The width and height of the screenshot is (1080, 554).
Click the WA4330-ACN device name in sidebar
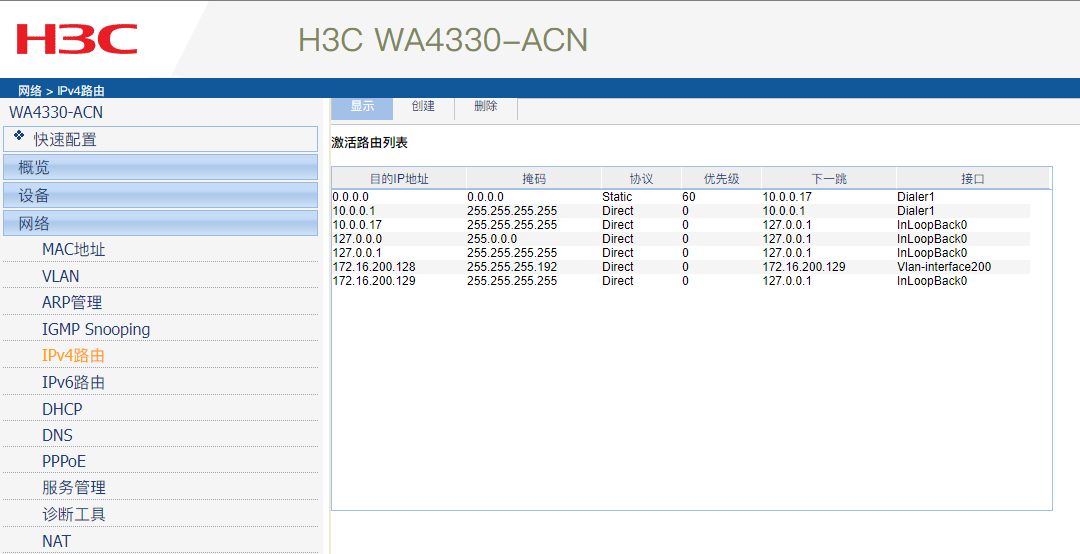click(x=56, y=112)
